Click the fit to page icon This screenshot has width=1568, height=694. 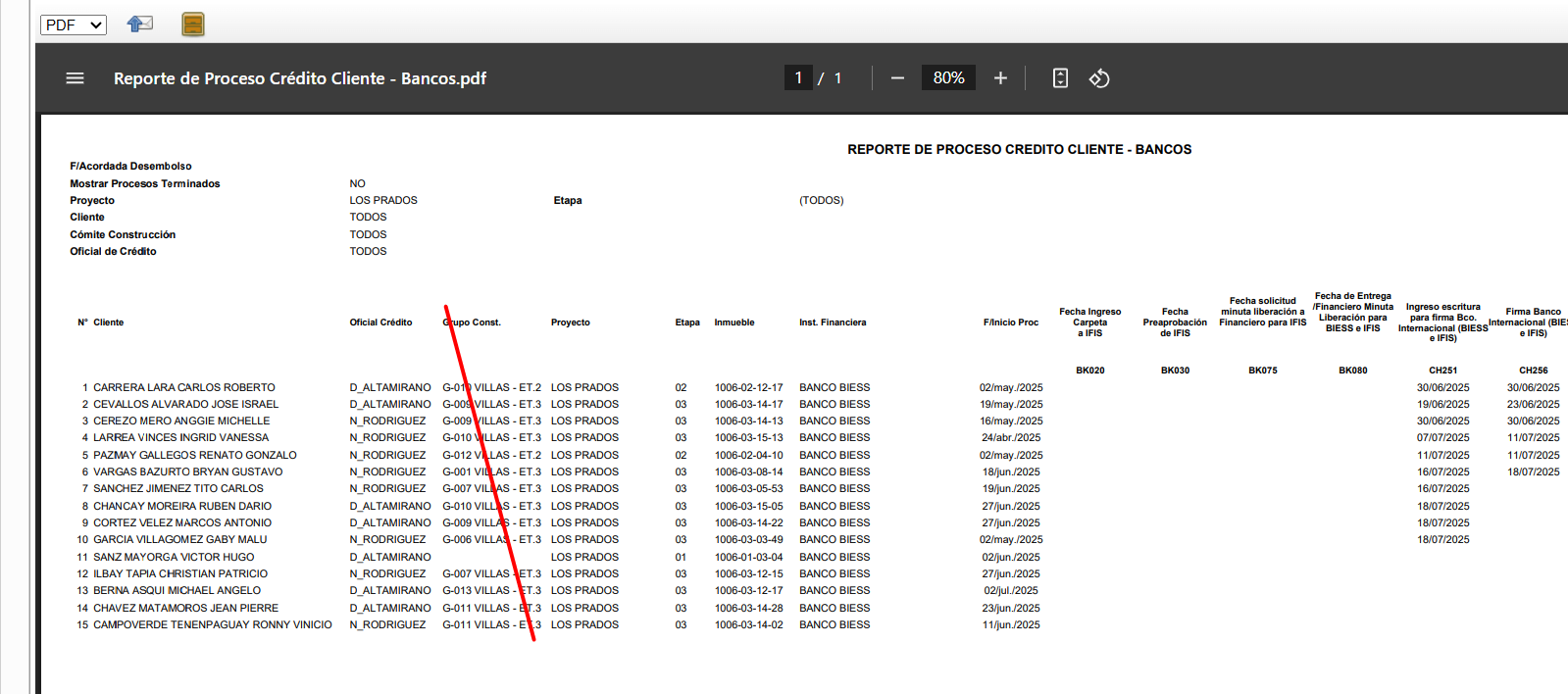[x=1060, y=78]
